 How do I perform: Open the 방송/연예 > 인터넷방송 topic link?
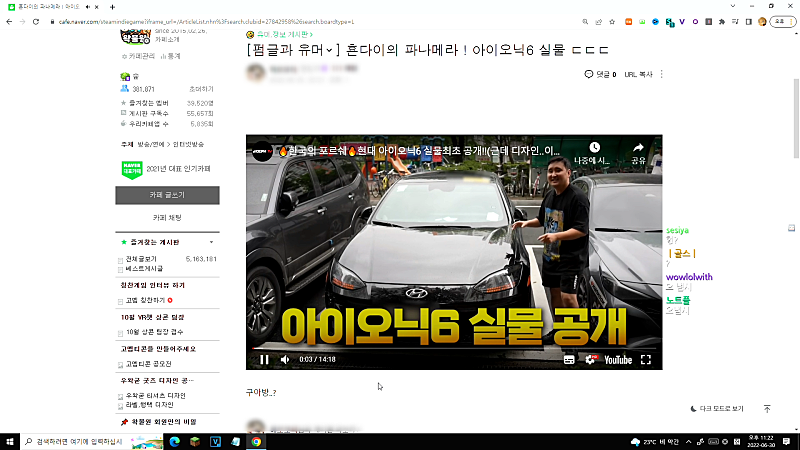tap(170, 144)
